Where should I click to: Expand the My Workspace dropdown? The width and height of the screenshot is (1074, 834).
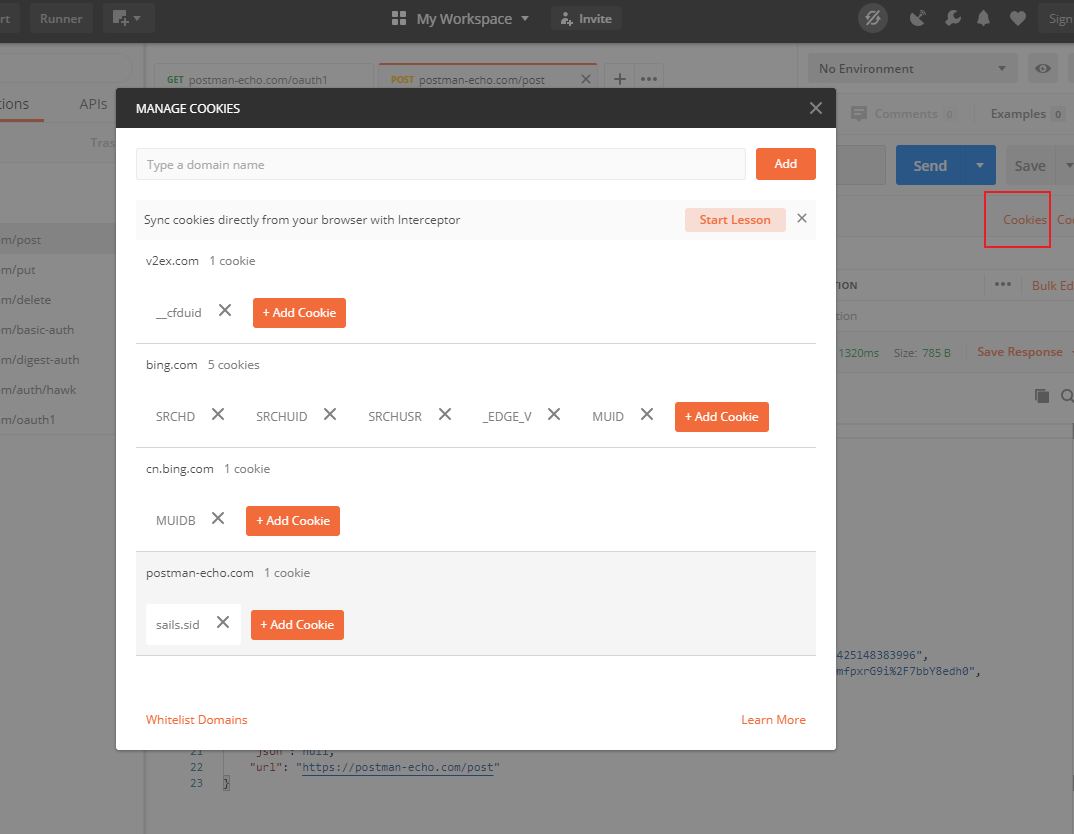(x=525, y=18)
